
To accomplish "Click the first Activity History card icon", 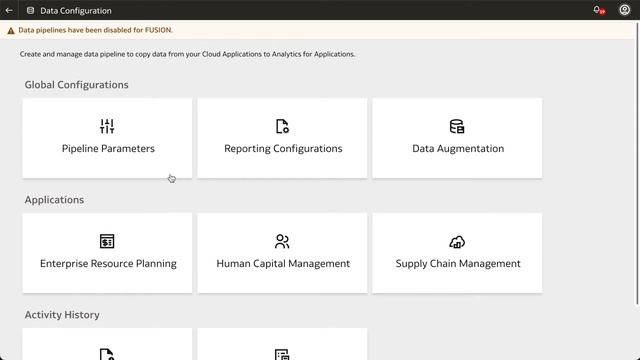I will 107,354.
